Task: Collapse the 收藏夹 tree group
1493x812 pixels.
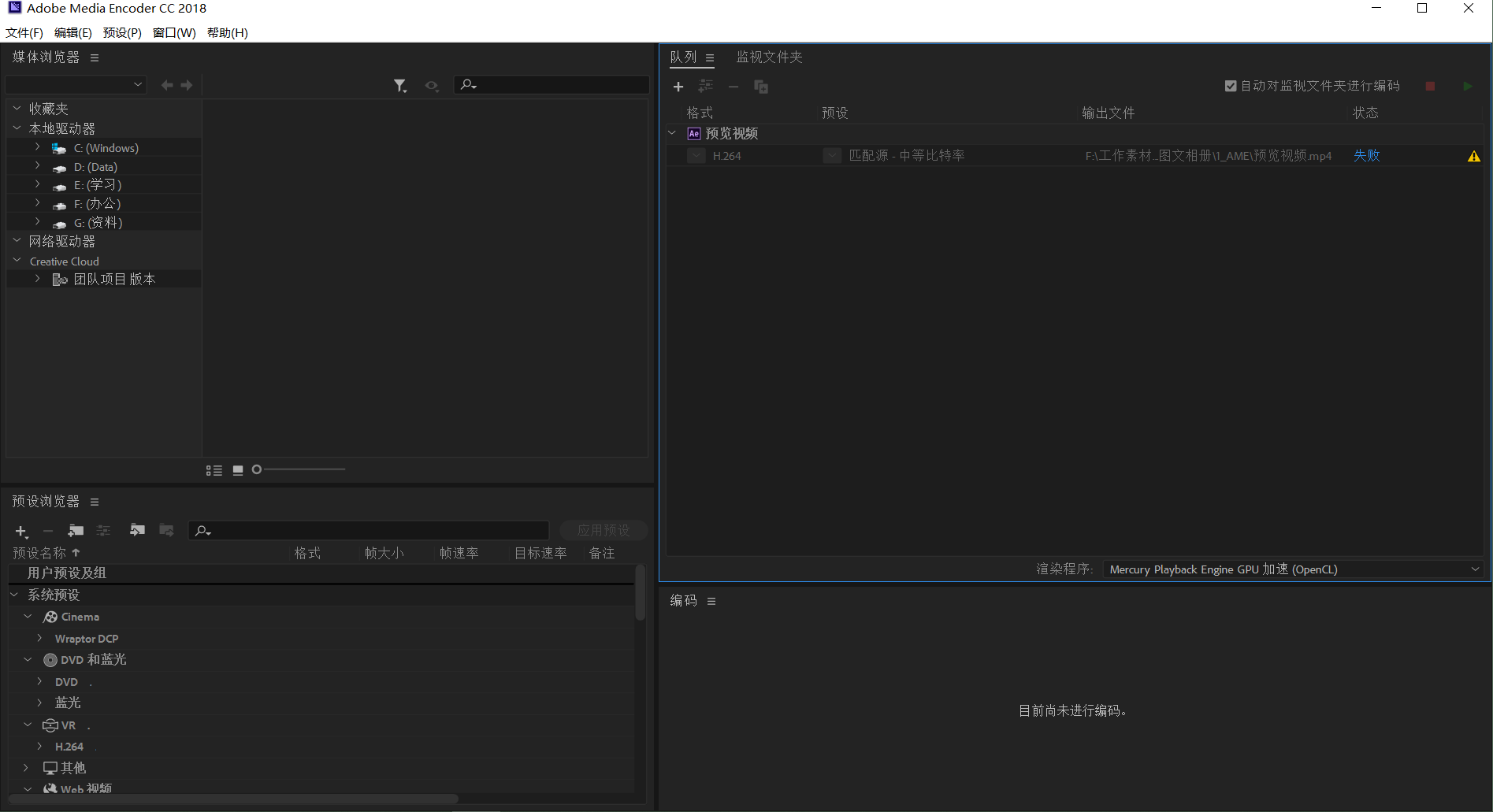Action: [x=17, y=108]
